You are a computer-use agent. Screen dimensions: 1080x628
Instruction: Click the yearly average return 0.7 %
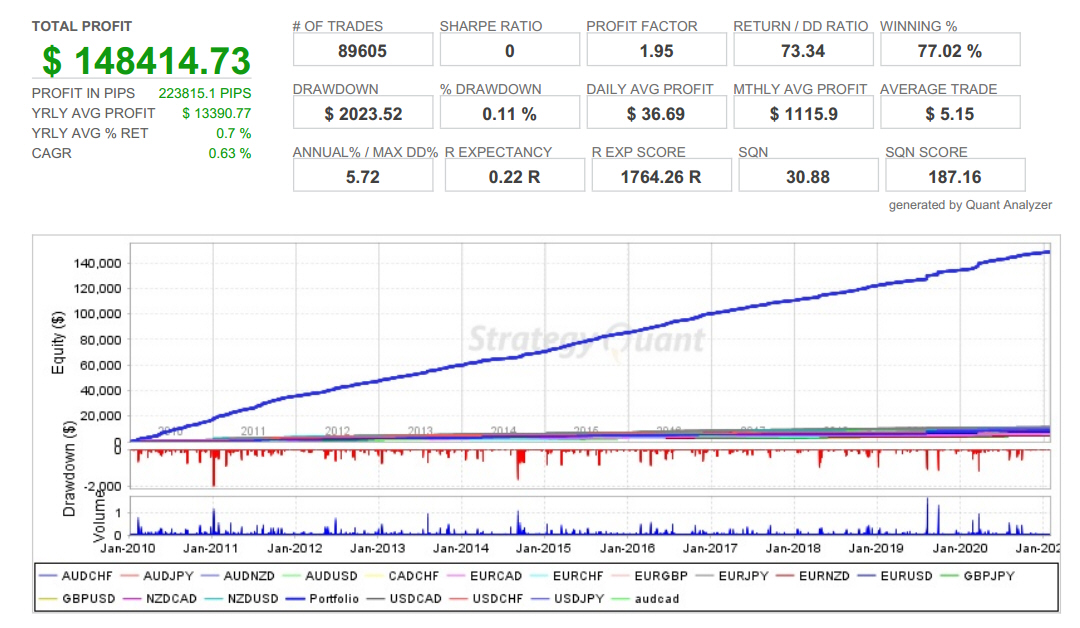click(x=233, y=134)
